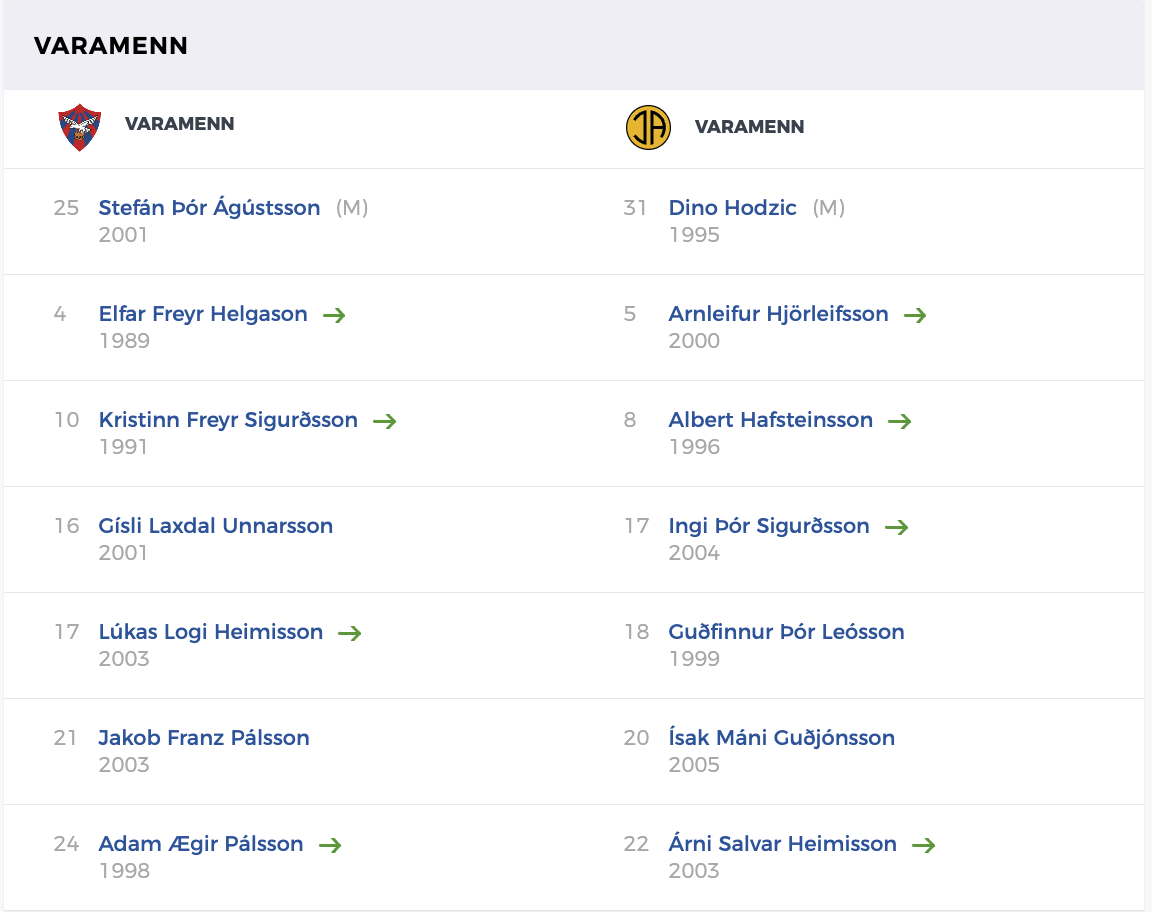Open Stefán Þór Ágústsson player profile
Viewport: 1152px width, 912px height.
coord(209,208)
